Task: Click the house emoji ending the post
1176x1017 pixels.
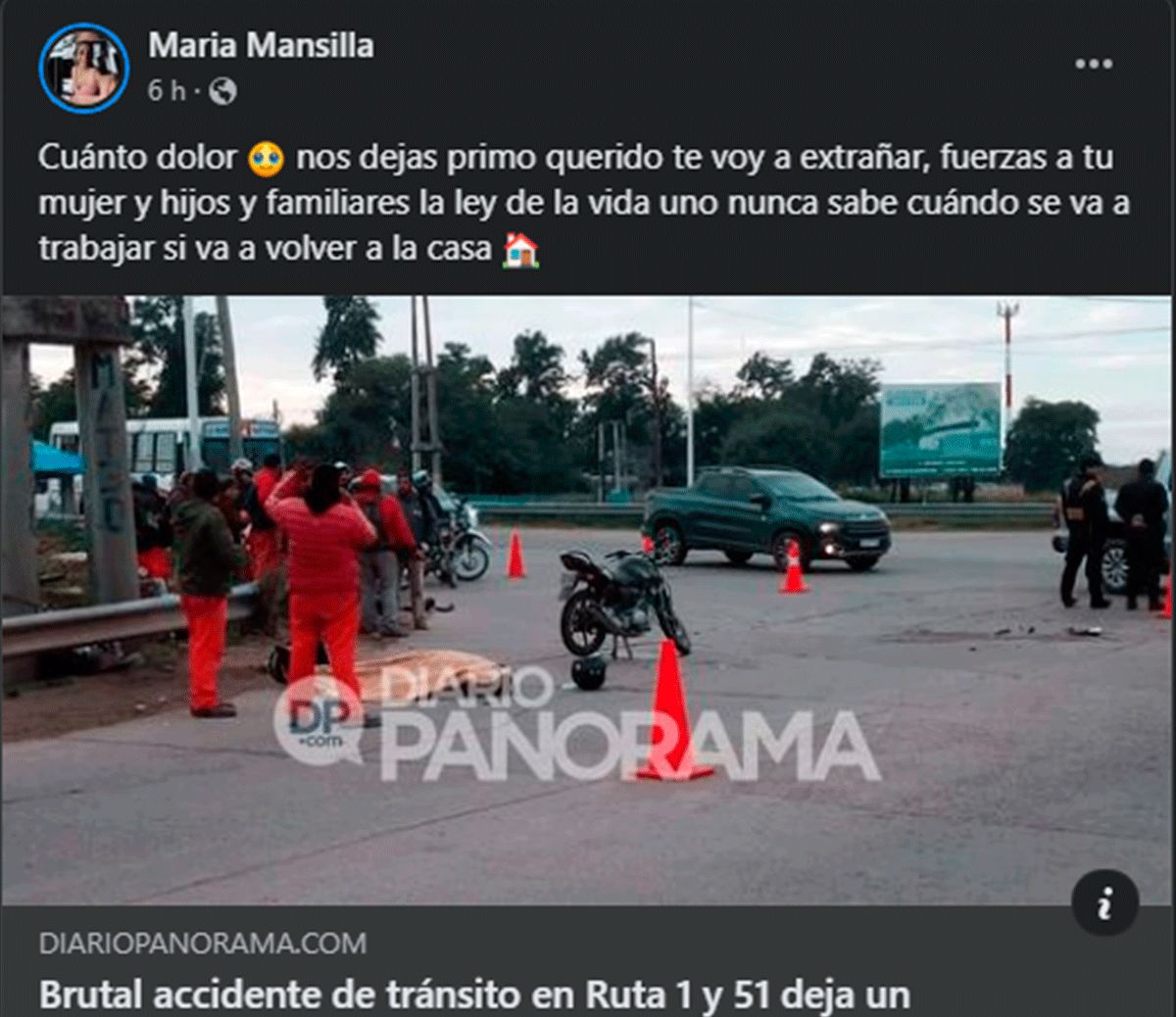Action: click(x=519, y=250)
